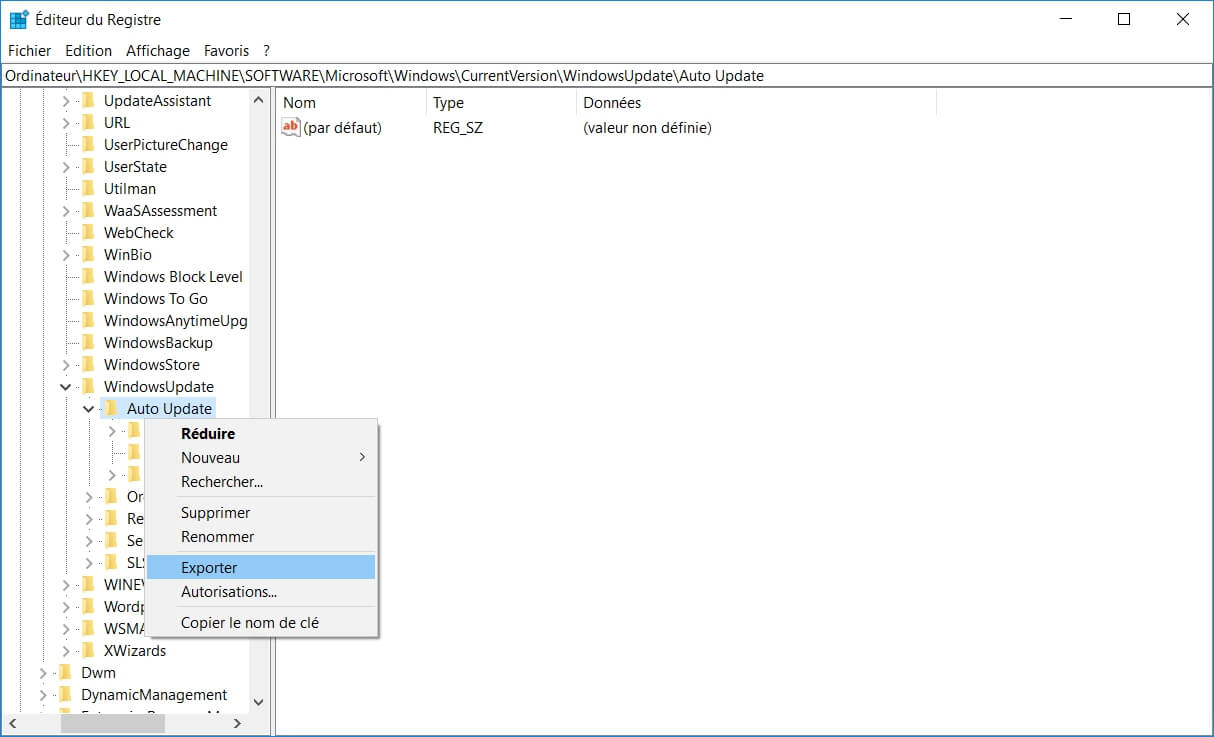The height and width of the screenshot is (737, 1214).
Task: Expand the UpdateAssistant key
Action: 66,100
